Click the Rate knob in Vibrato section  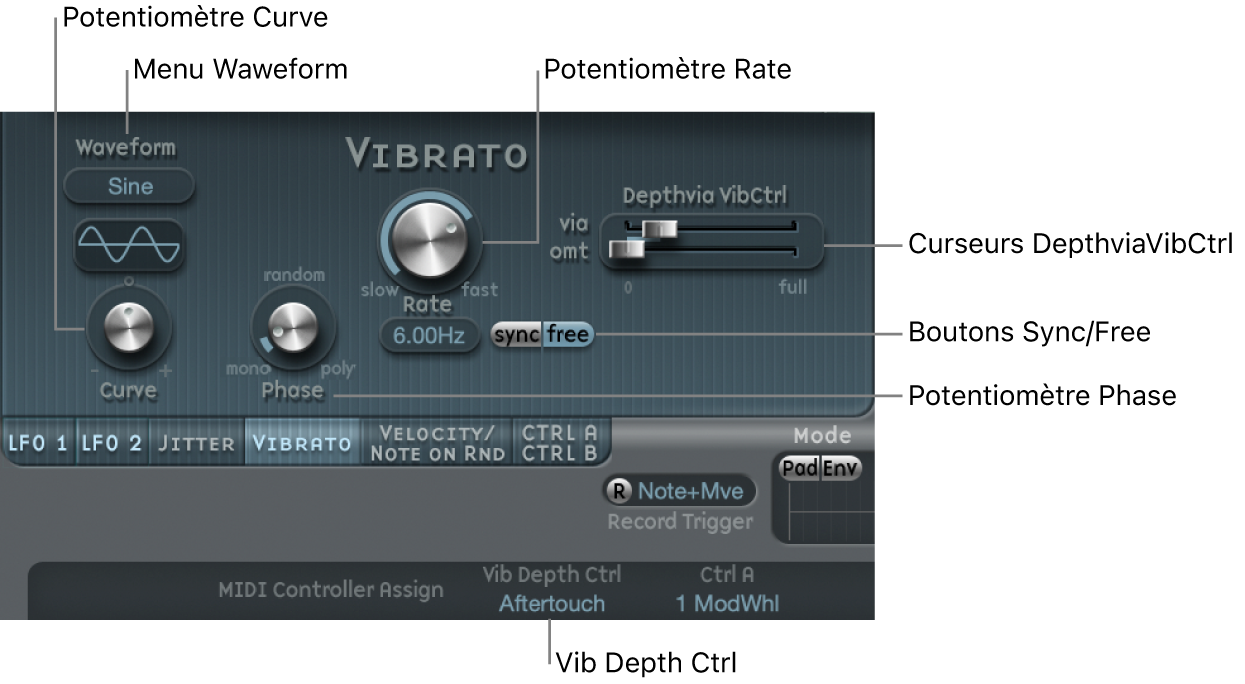[429, 240]
